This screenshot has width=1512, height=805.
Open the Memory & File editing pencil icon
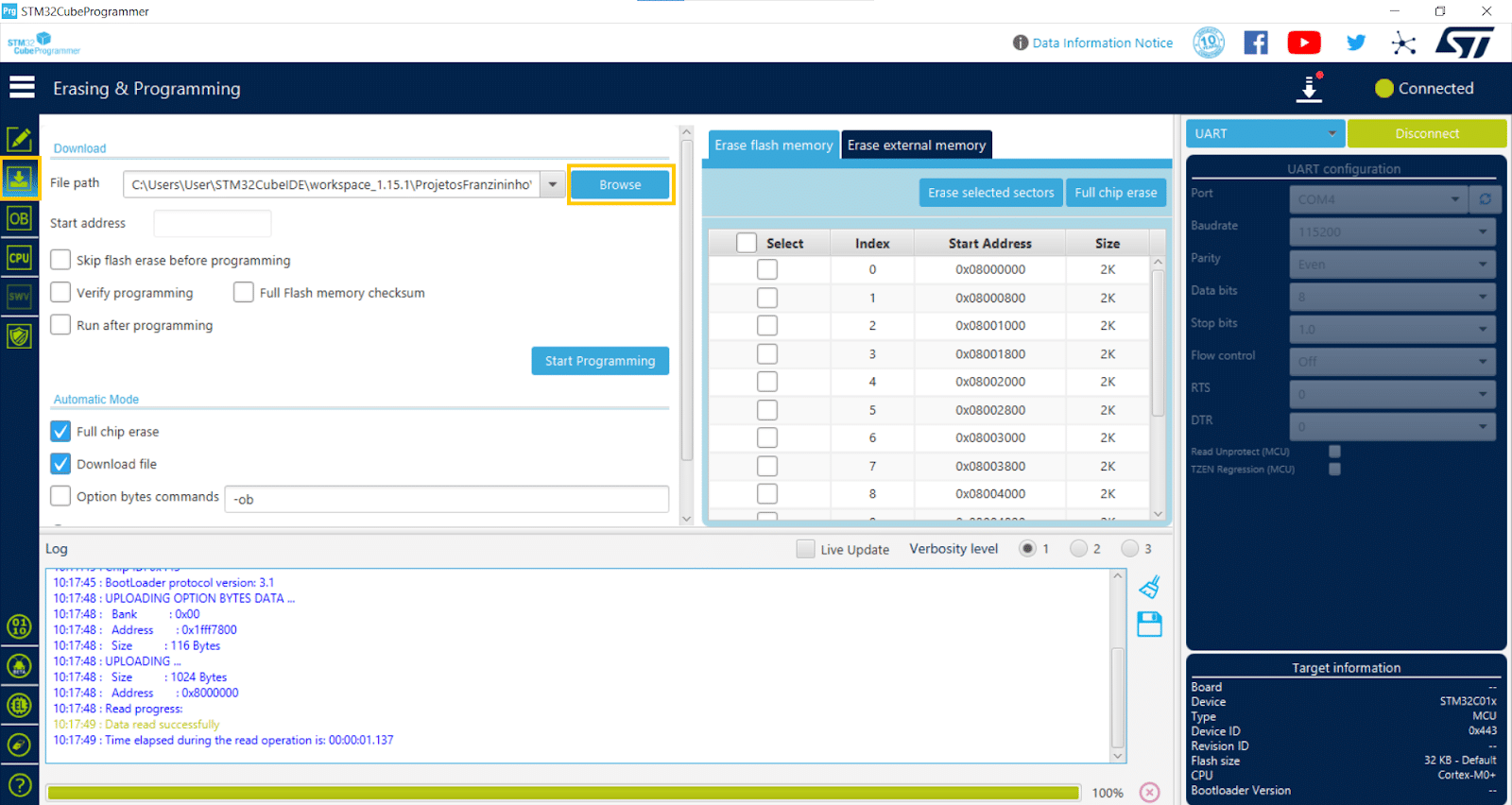point(19,140)
